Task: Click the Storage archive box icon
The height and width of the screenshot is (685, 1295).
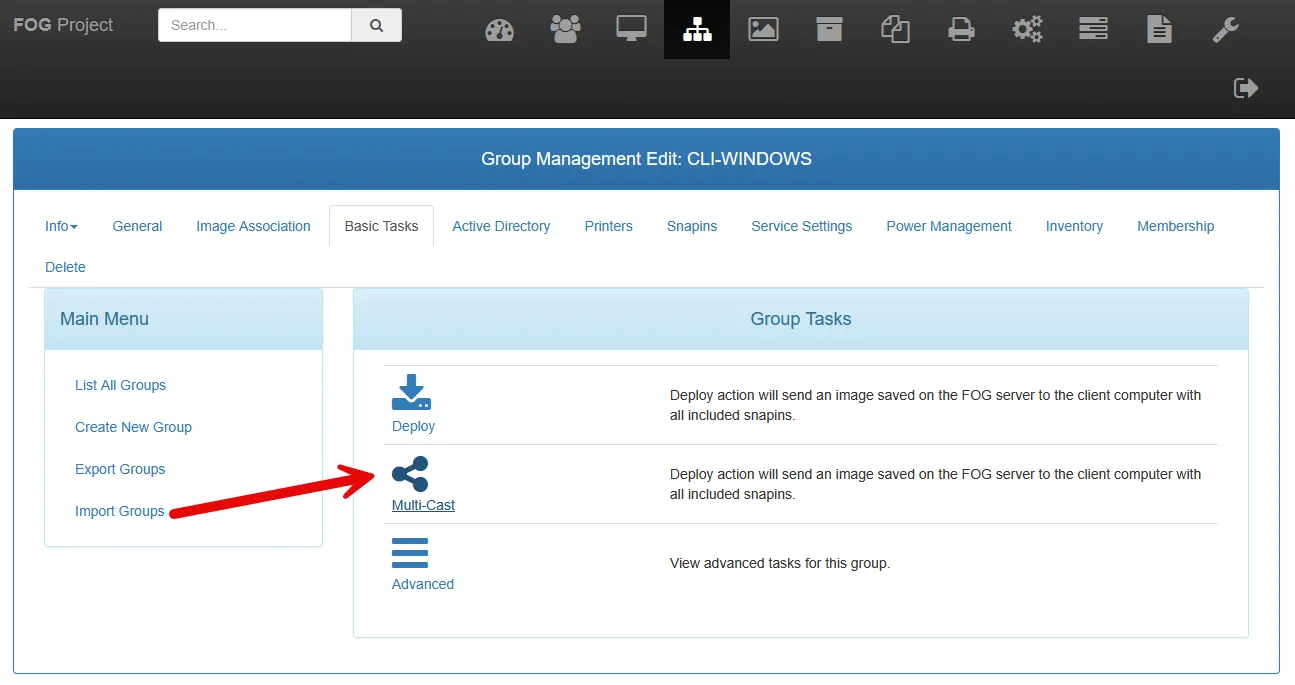Action: 829,30
